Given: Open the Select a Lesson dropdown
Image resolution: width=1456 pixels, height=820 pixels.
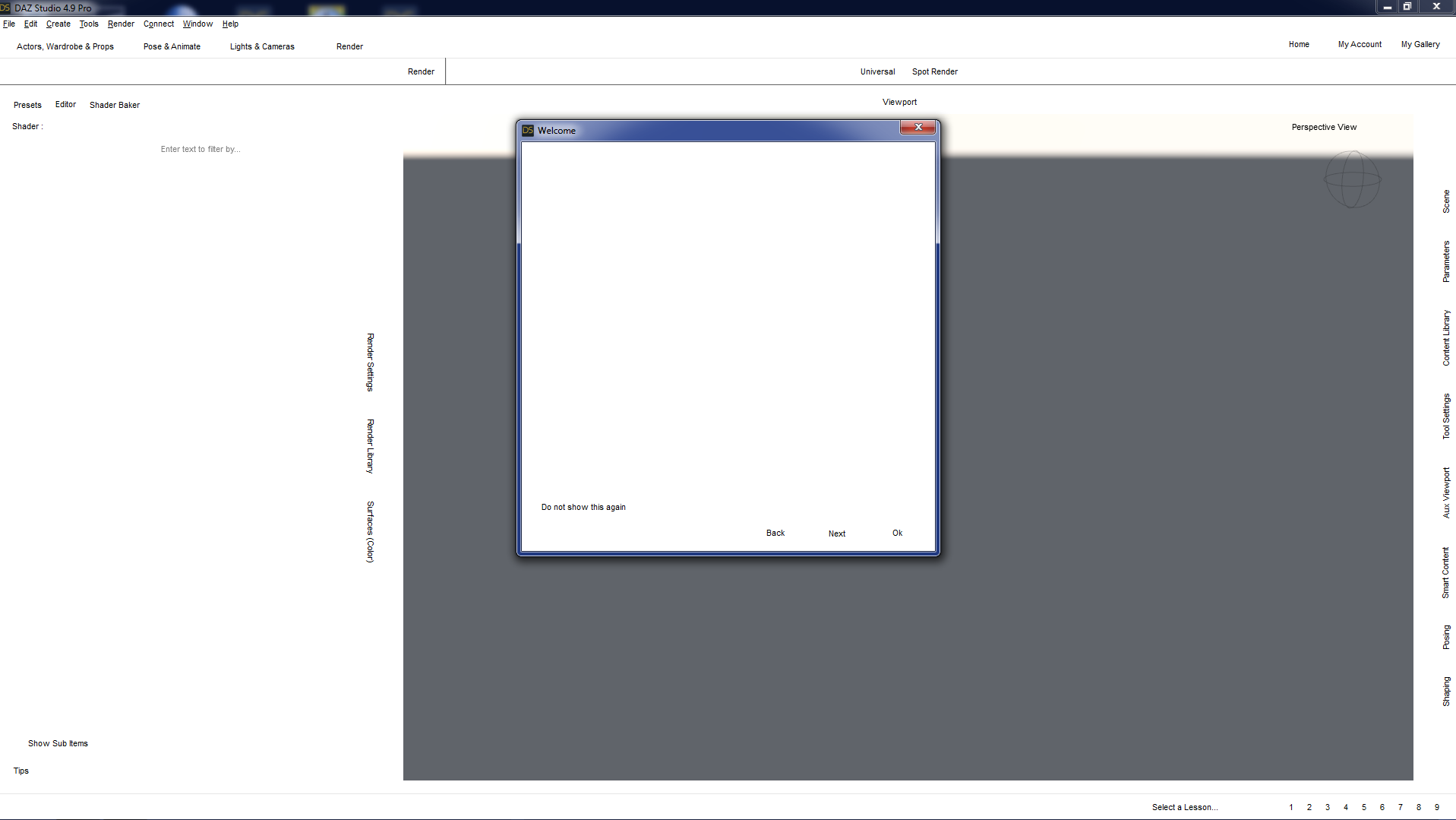Looking at the screenshot, I should point(1185,808).
